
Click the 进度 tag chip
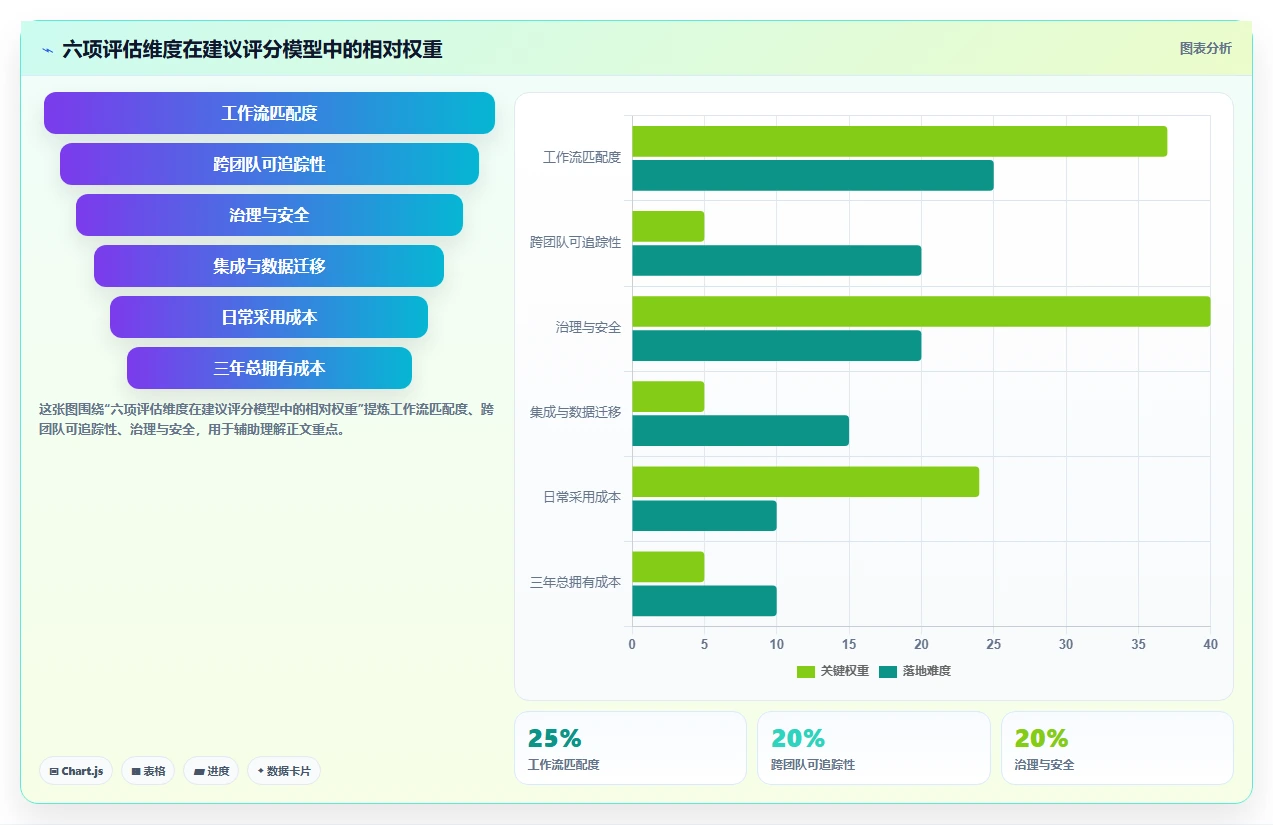(211, 771)
